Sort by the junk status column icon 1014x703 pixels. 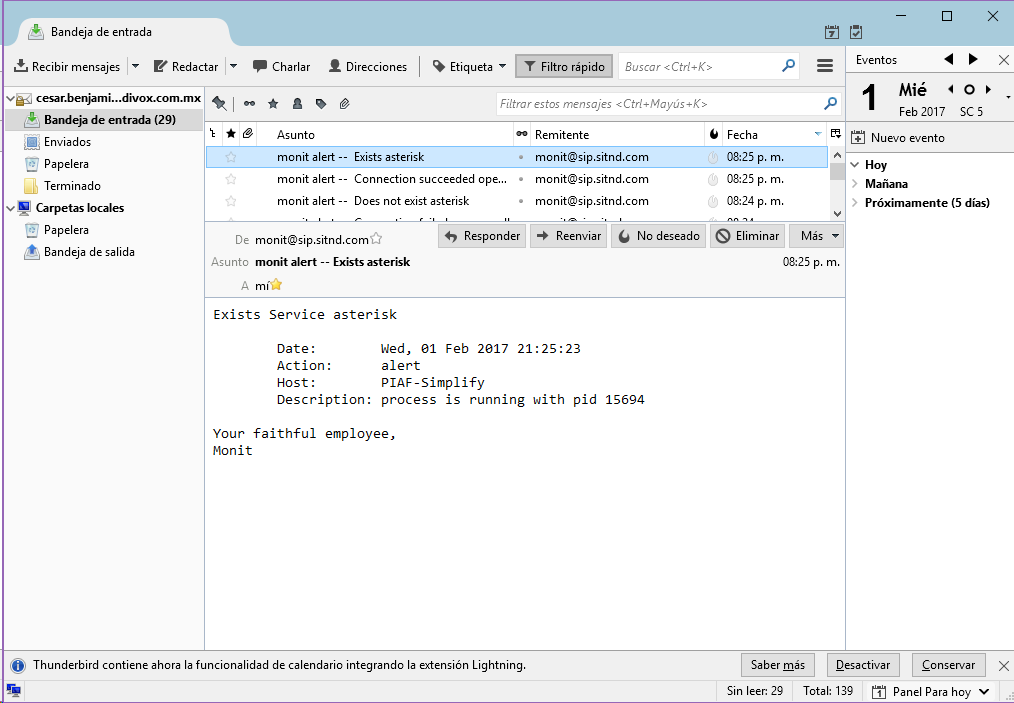[x=713, y=134]
